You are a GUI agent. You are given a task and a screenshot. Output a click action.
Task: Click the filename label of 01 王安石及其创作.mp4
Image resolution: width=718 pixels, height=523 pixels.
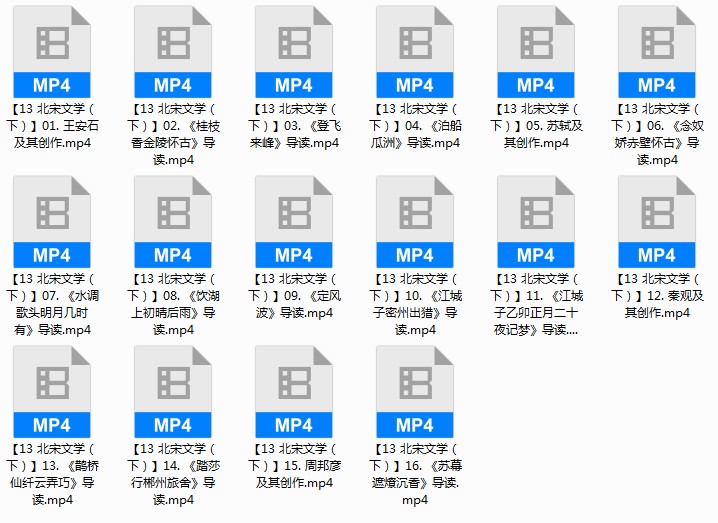point(52,134)
